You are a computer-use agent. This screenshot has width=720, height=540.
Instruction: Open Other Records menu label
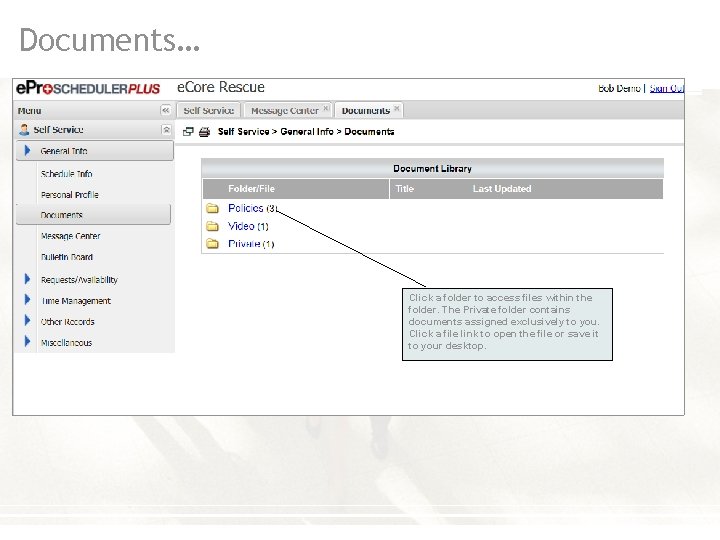point(68,322)
